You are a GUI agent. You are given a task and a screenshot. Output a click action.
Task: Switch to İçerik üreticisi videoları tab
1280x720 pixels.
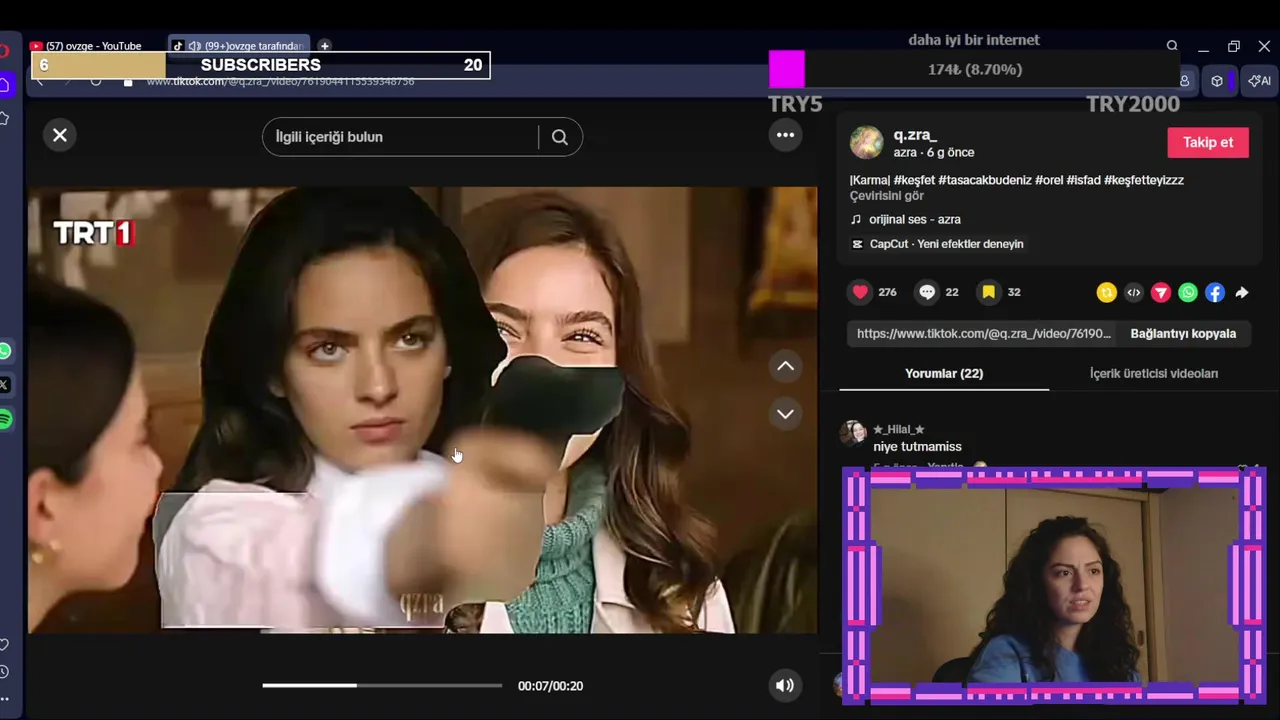(1154, 373)
